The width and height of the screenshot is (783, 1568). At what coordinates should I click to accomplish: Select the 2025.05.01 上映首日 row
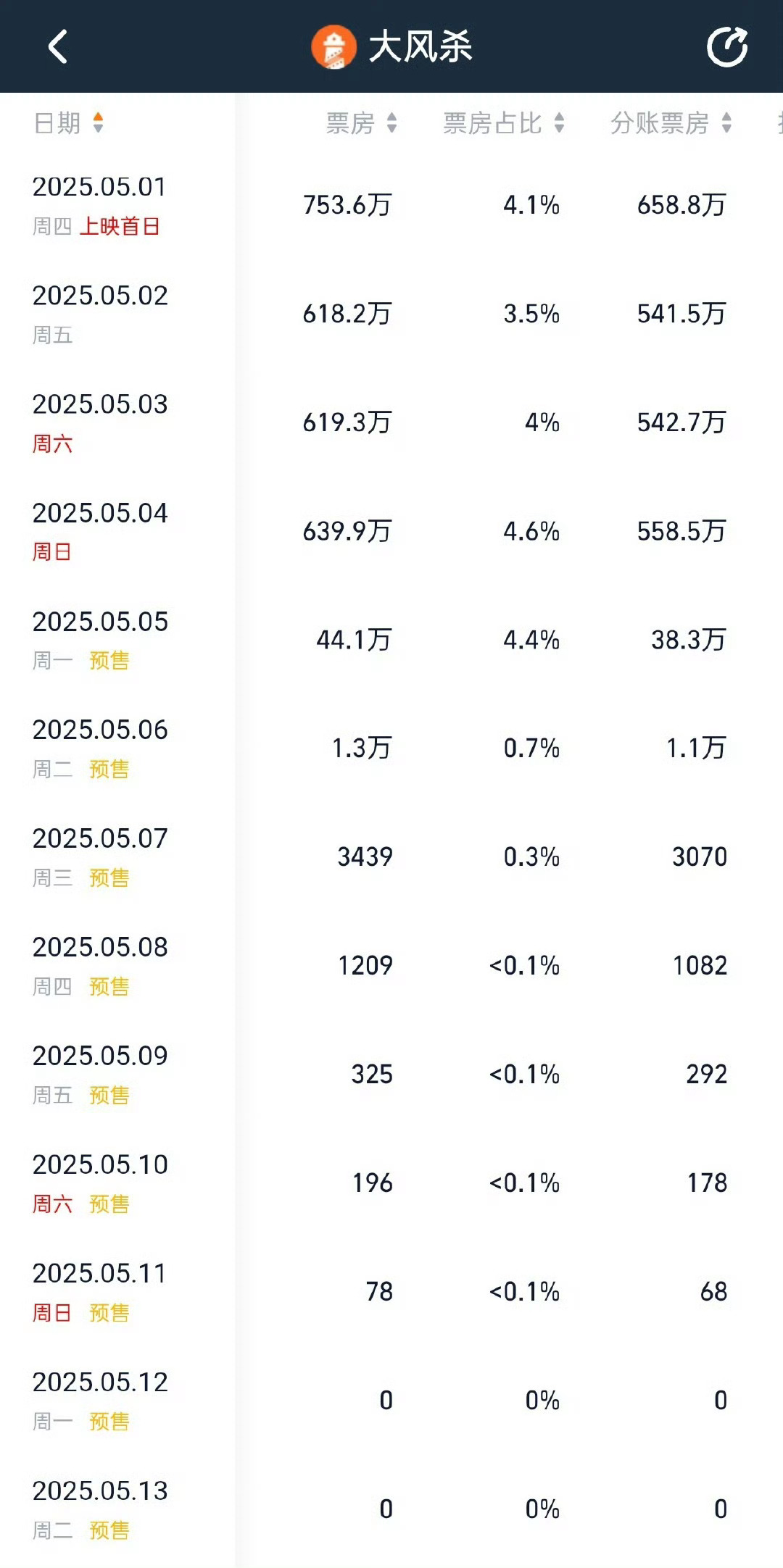391,205
